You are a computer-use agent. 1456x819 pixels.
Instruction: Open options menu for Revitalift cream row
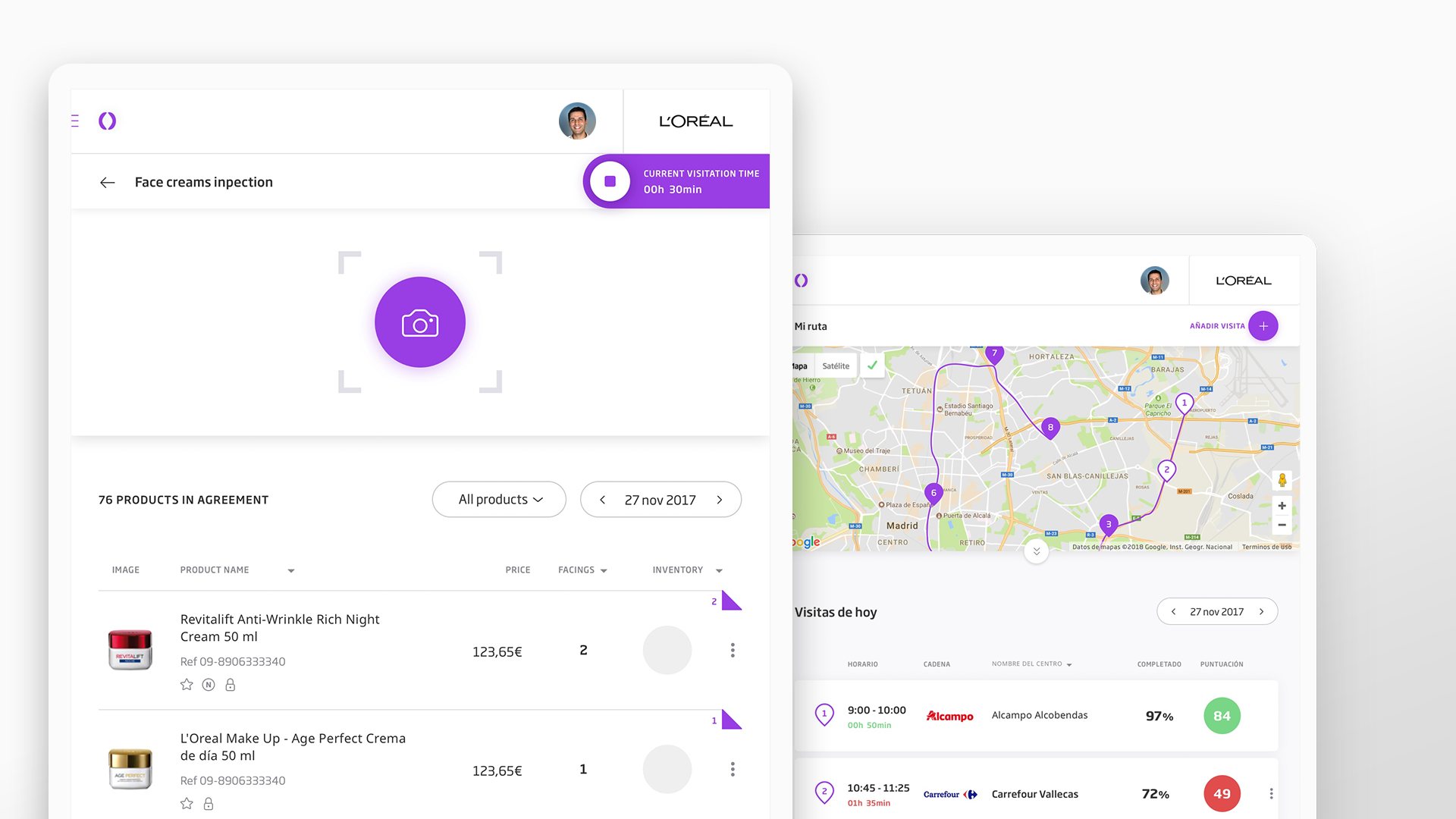pos(733,650)
